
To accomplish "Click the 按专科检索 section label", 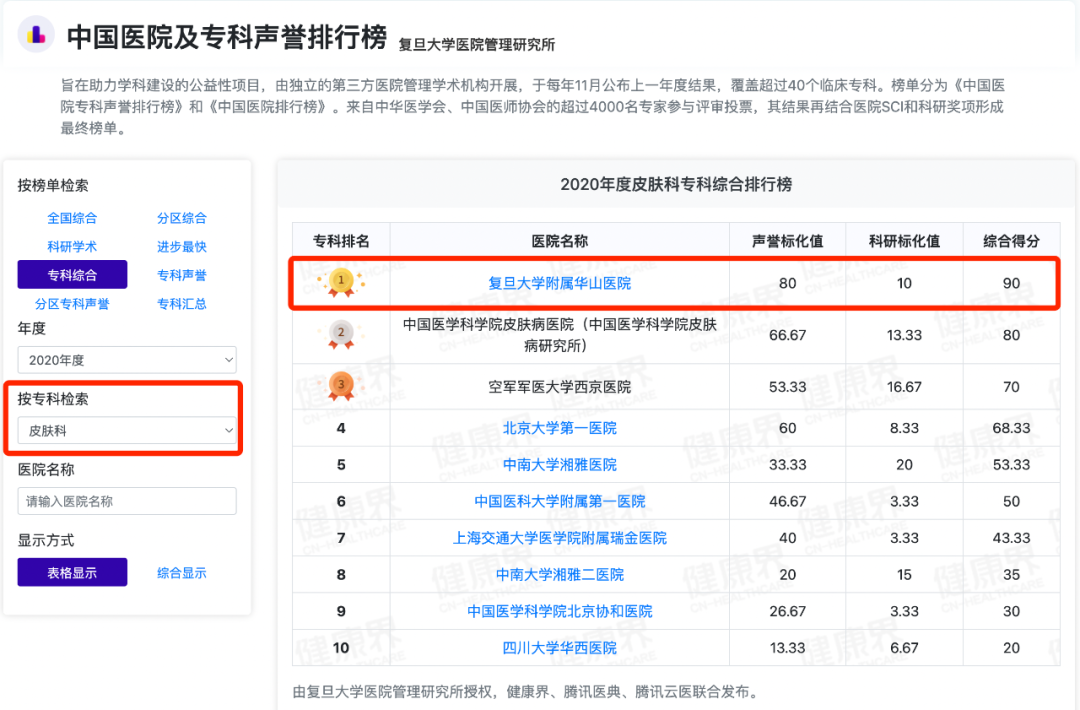I will click(x=53, y=399).
